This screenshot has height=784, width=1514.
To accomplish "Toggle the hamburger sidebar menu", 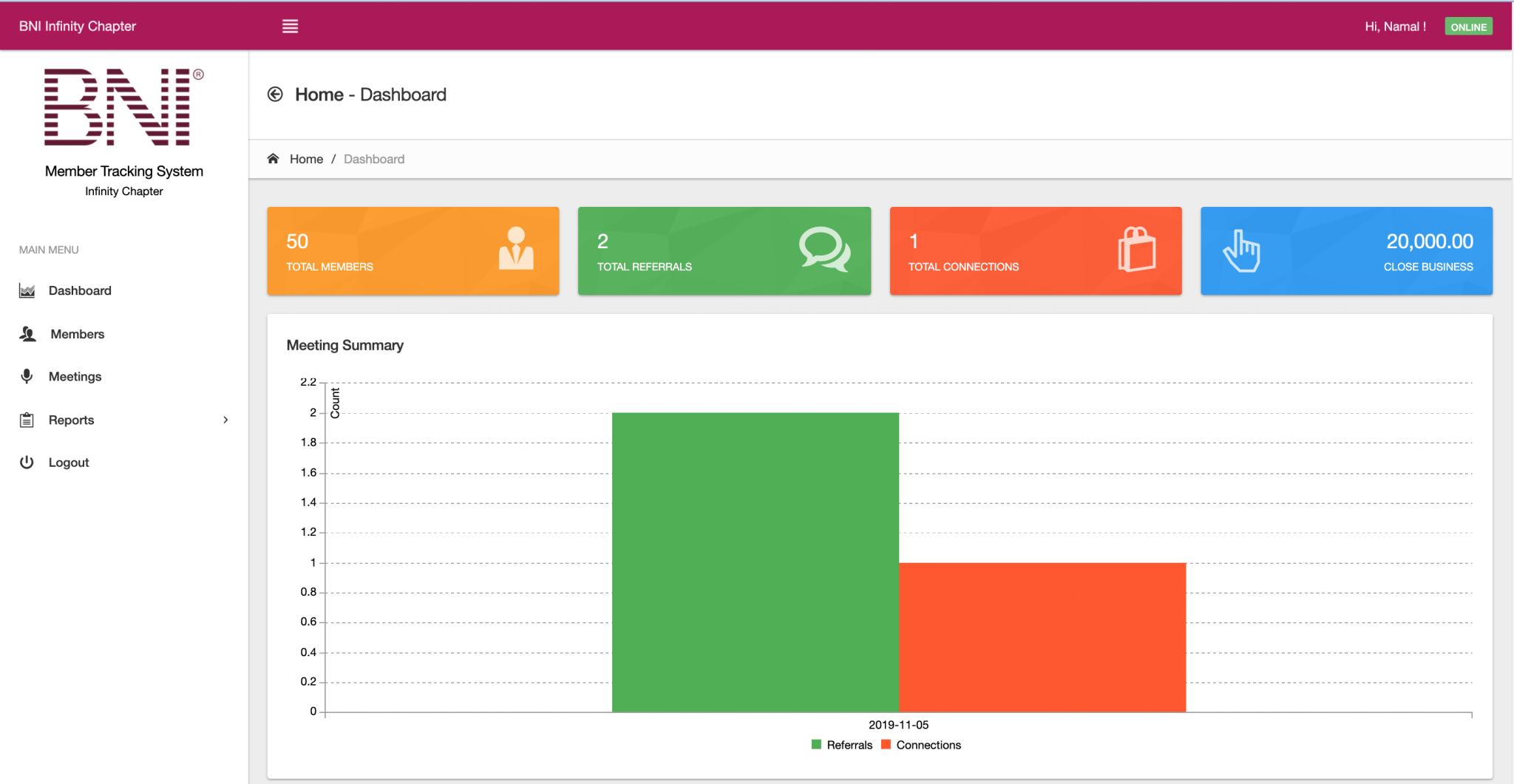I will (290, 27).
